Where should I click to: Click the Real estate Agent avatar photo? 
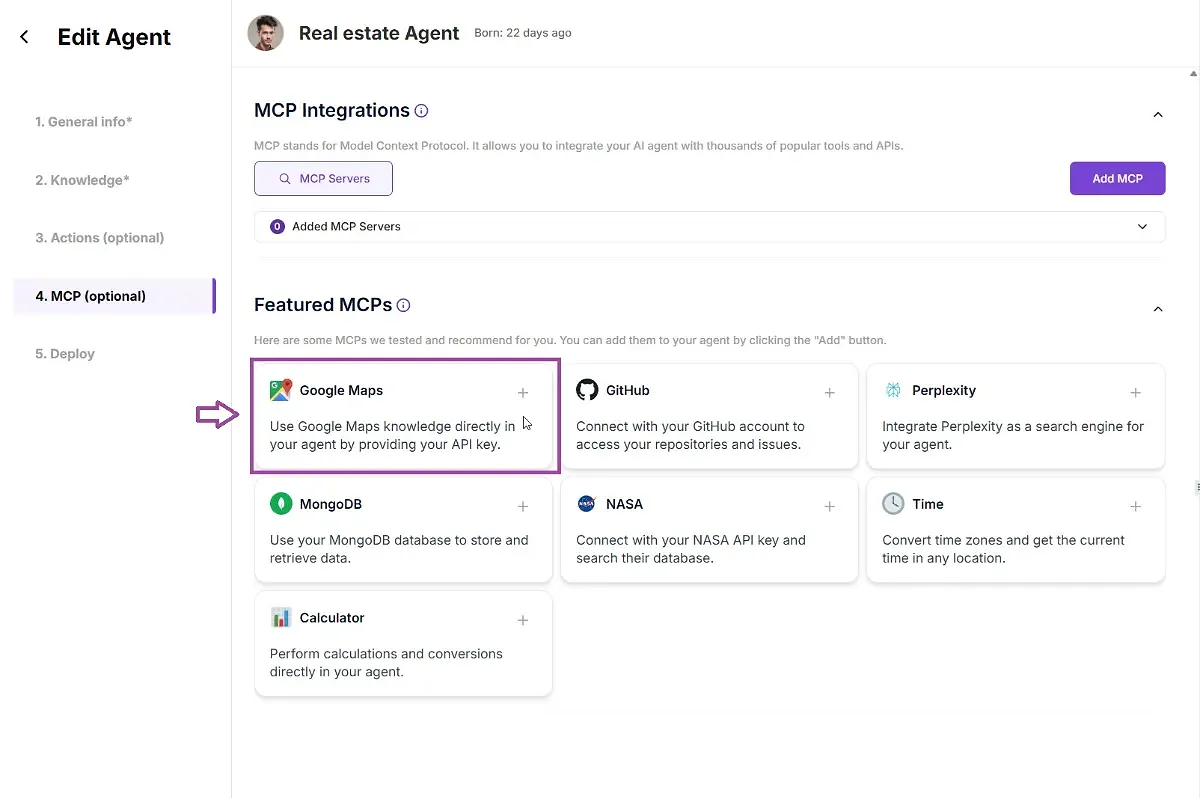tap(266, 33)
